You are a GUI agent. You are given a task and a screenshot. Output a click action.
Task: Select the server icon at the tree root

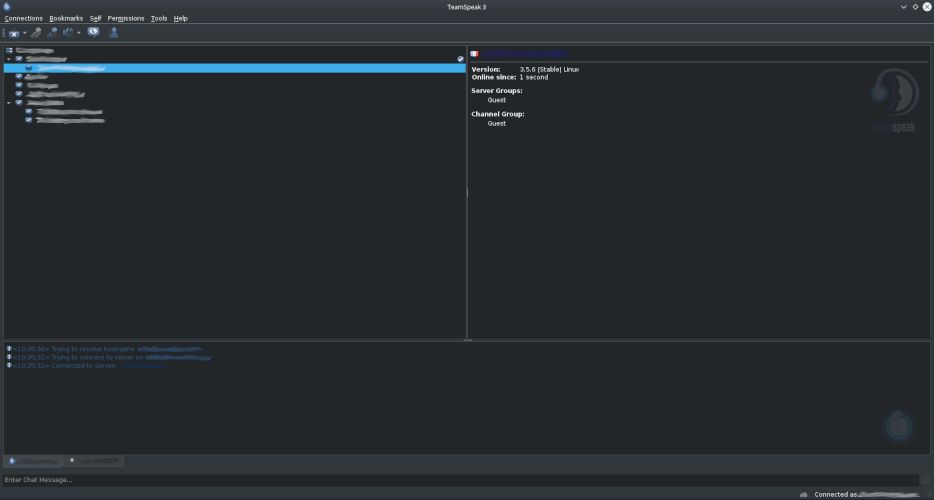click(x=9, y=51)
